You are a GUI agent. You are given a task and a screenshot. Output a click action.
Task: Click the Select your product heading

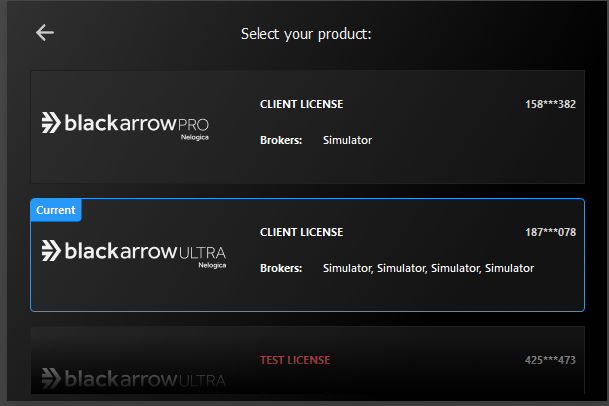click(306, 34)
